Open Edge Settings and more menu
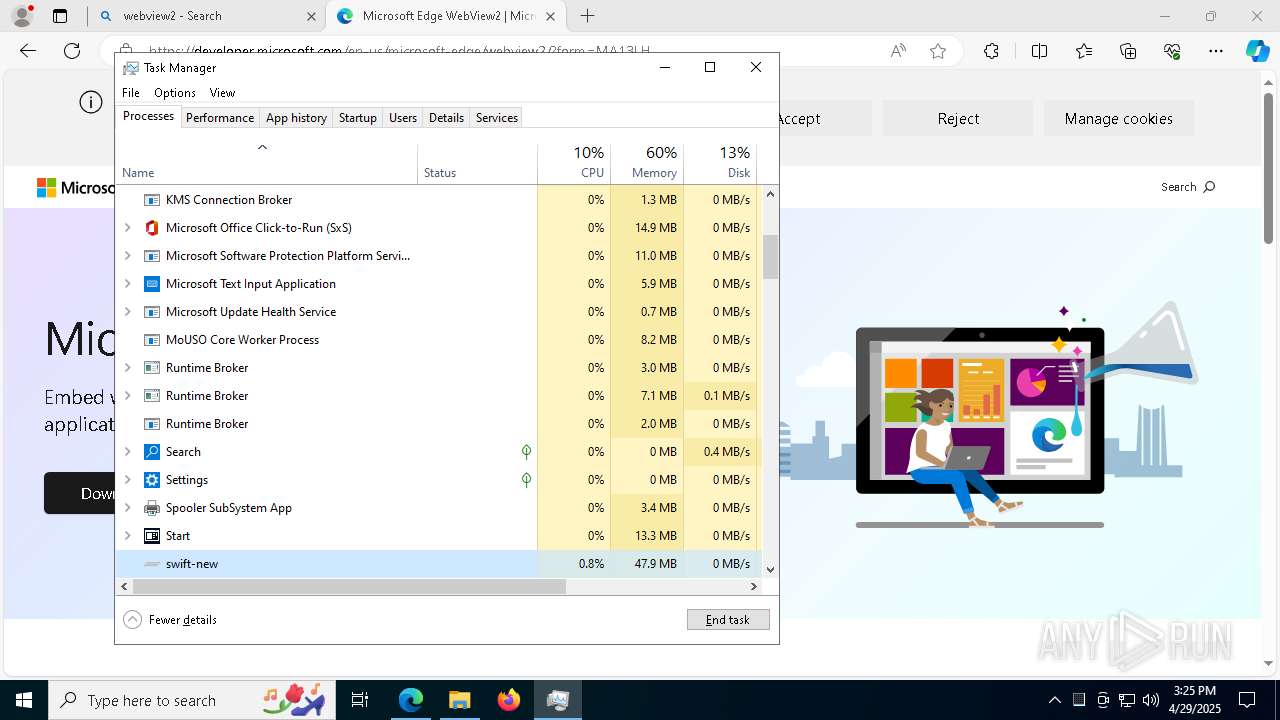This screenshot has width=1280, height=720. tap(1216, 51)
